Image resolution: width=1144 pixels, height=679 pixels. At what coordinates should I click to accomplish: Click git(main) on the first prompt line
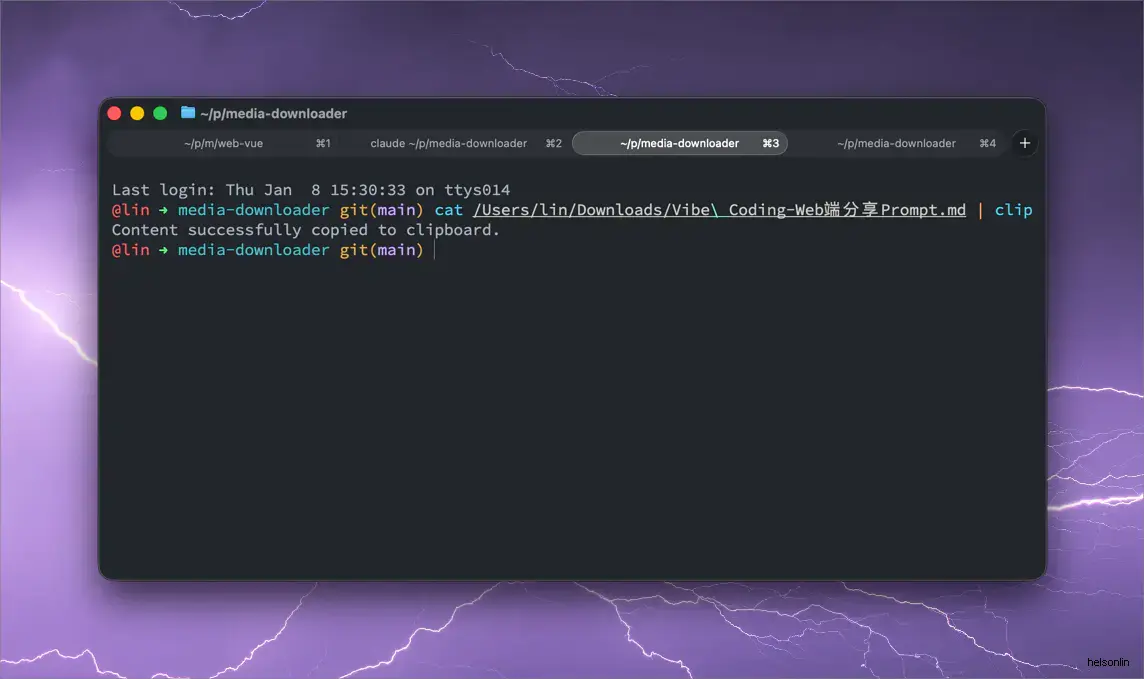382,210
